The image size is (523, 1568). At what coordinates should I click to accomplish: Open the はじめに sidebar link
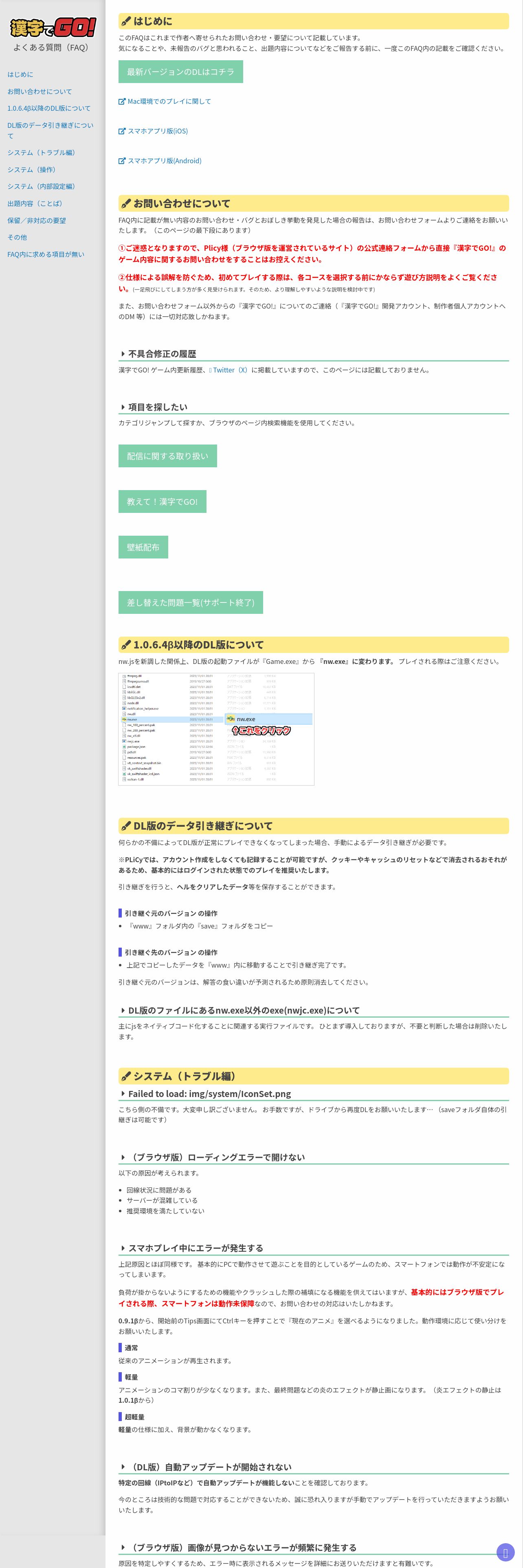pos(20,74)
